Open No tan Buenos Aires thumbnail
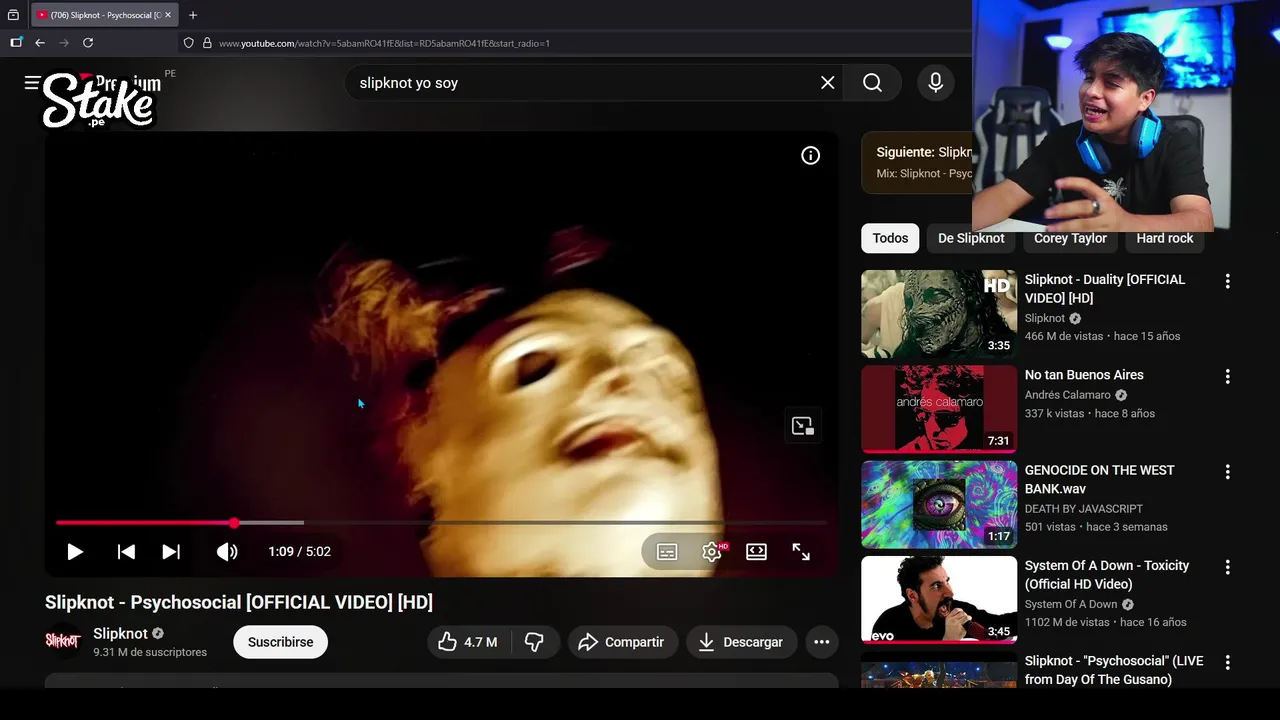 (x=939, y=409)
